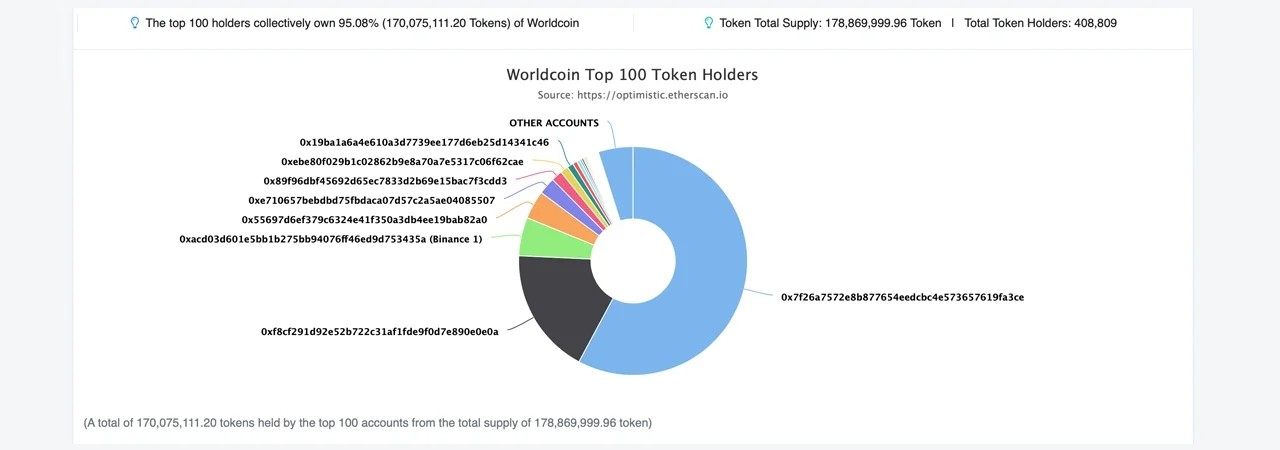
Task: Click the Binance 1 address label
Action: click(331, 240)
